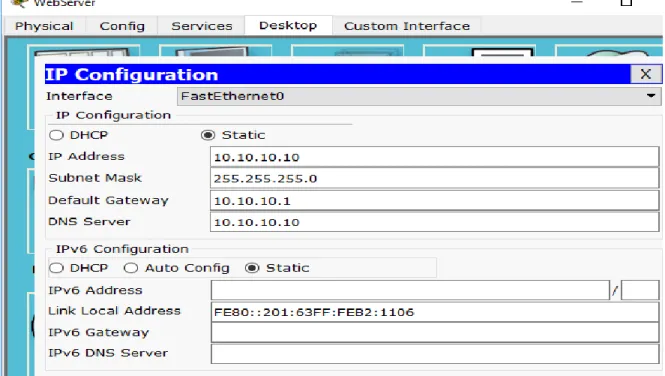Image resolution: width=665 pixels, height=376 pixels.
Task: Open the Config tab
Action: click(x=122, y=26)
